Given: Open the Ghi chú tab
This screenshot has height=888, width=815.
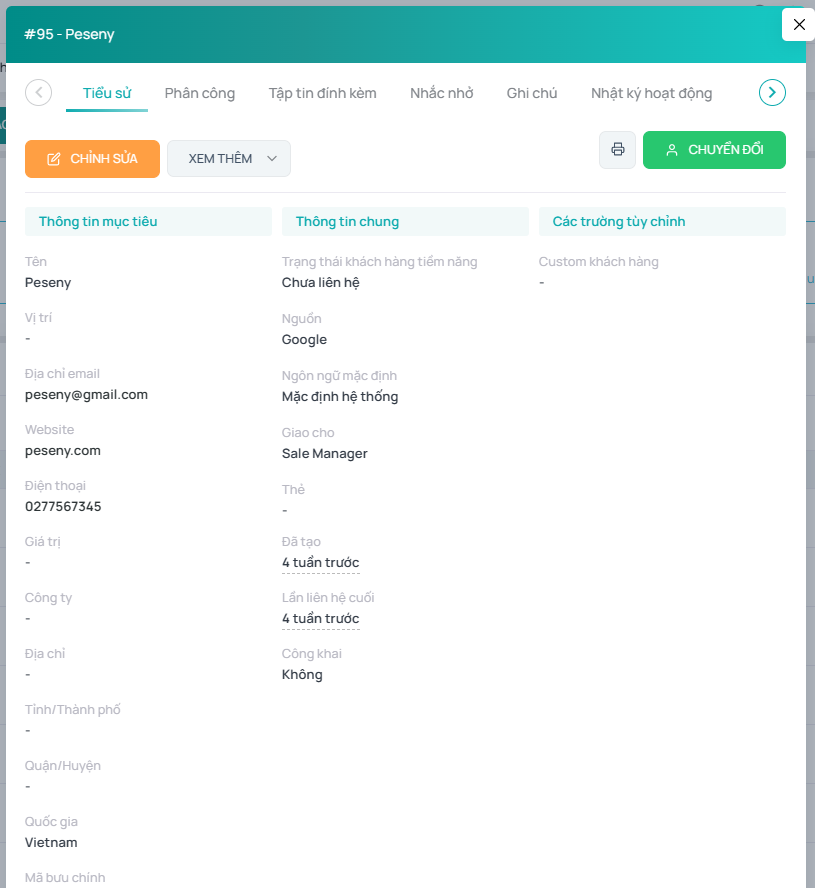Looking at the screenshot, I should pyautogui.click(x=532, y=93).
